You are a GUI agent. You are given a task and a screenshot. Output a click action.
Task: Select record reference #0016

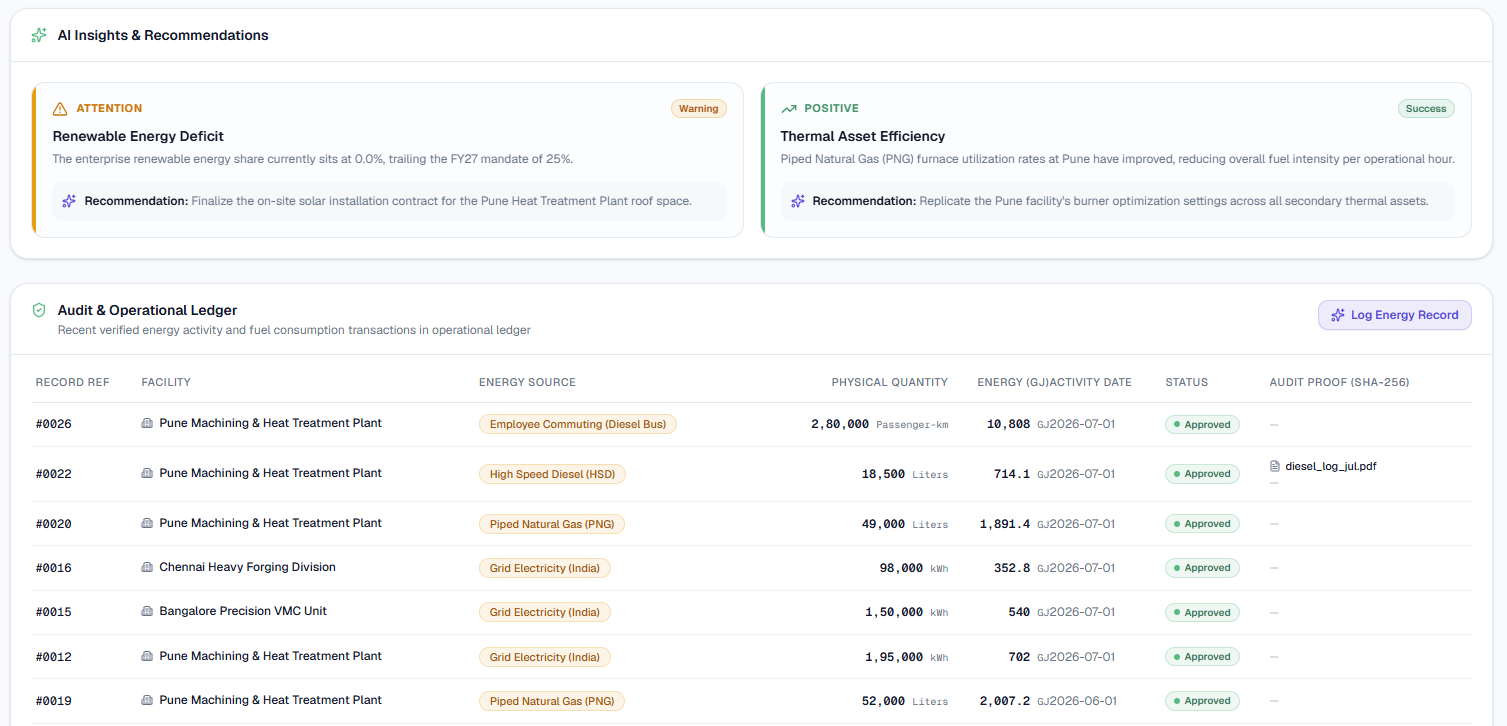[x=54, y=568]
